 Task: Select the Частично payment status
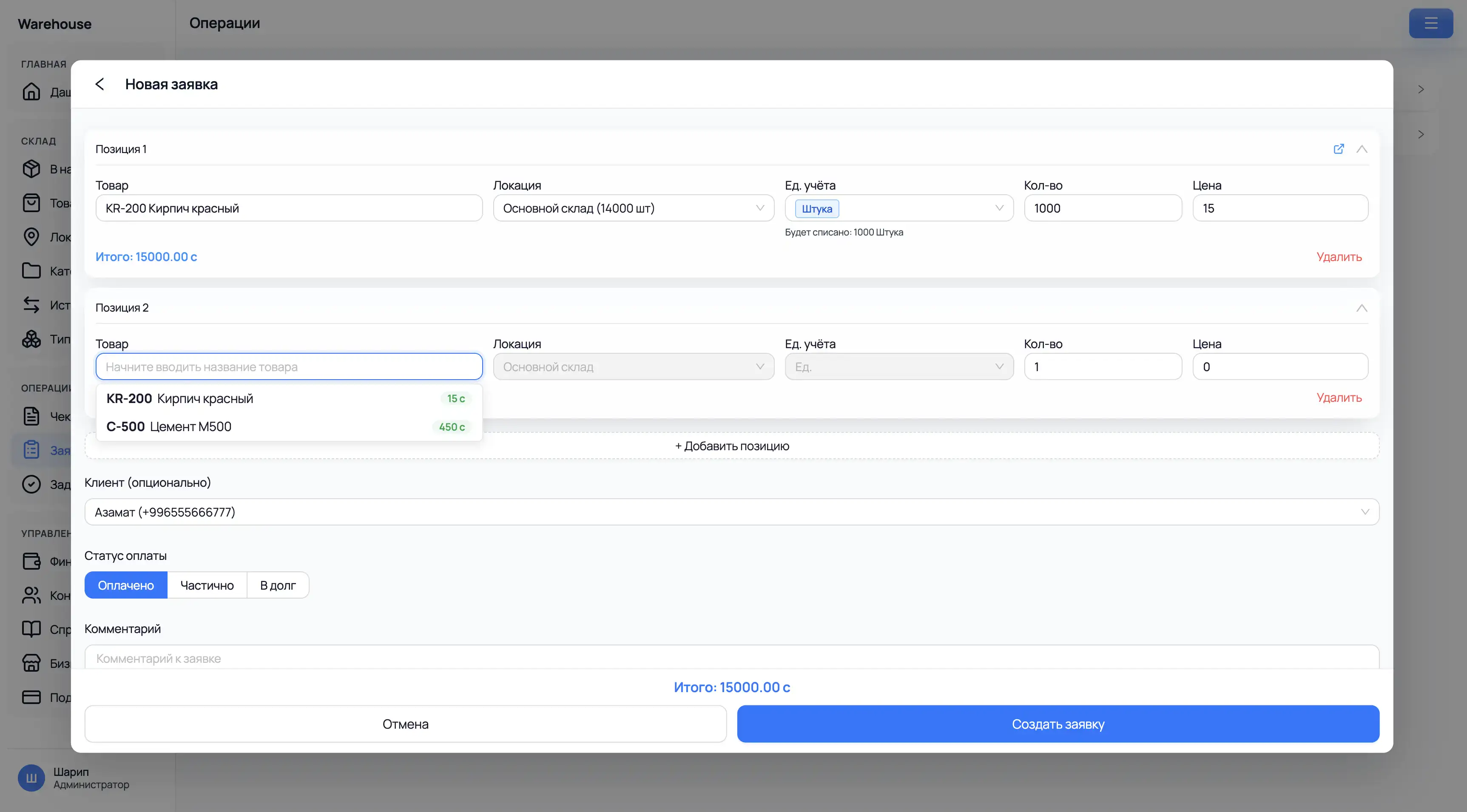pyautogui.click(x=207, y=585)
